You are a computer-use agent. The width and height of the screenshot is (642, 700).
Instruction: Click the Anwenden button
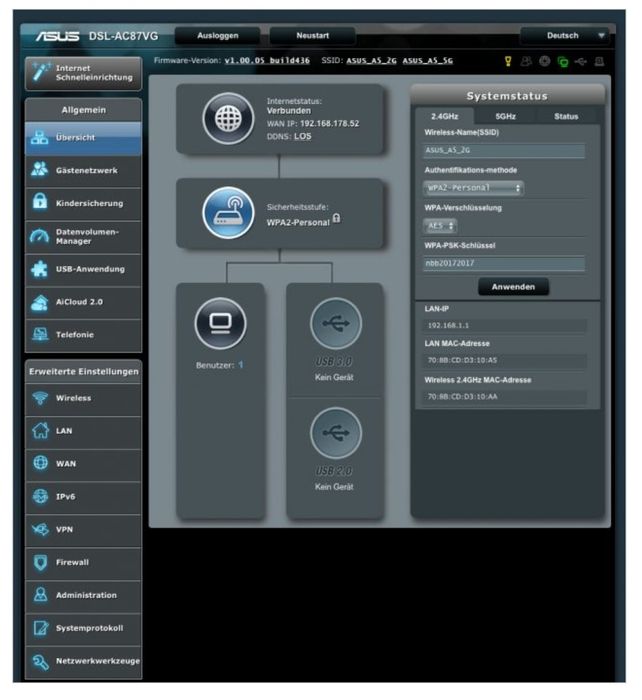(513, 287)
